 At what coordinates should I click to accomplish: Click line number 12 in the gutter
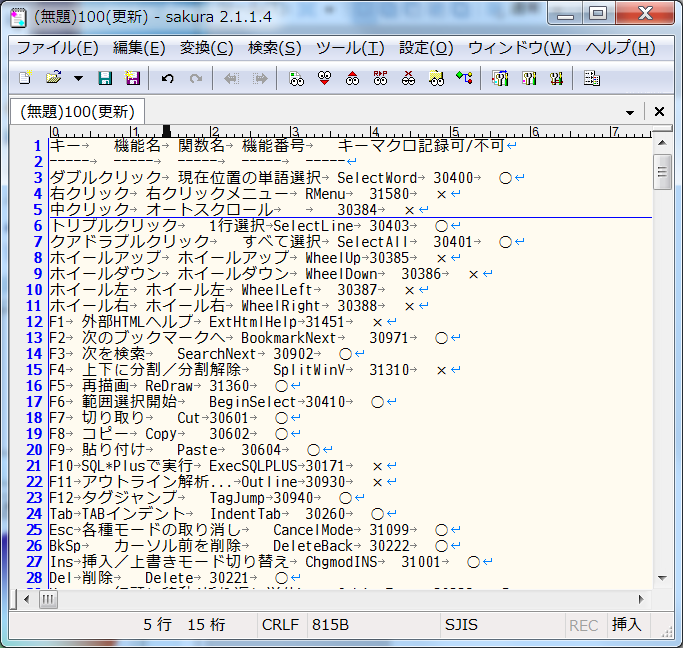tap(34, 322)
